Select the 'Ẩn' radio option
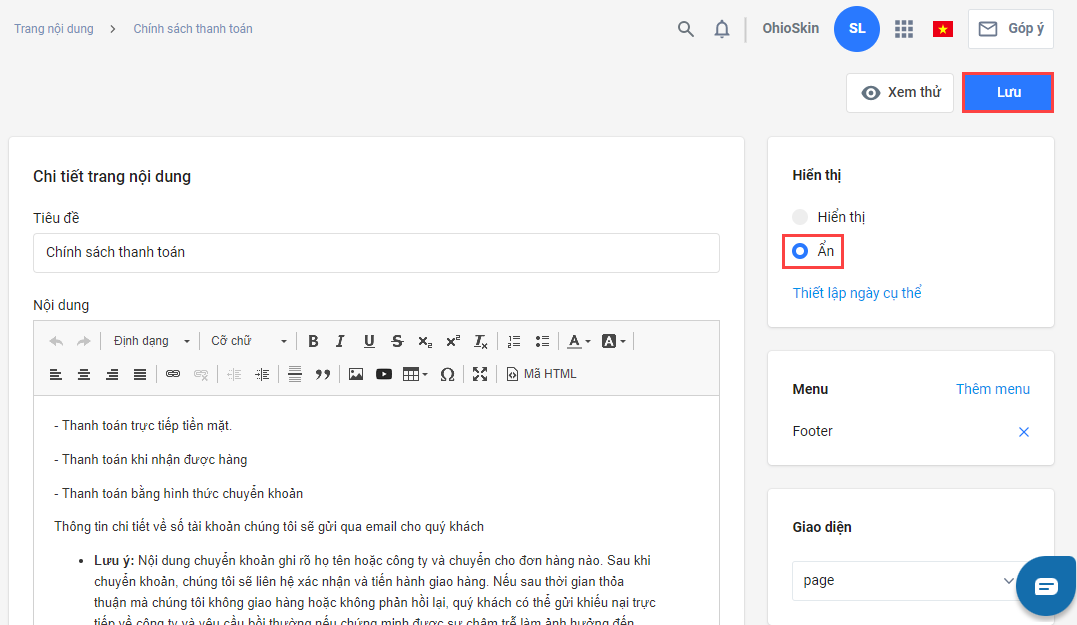Image resolution: width=1077 pixels, height=625 pixels. click(x=800, y=251)
